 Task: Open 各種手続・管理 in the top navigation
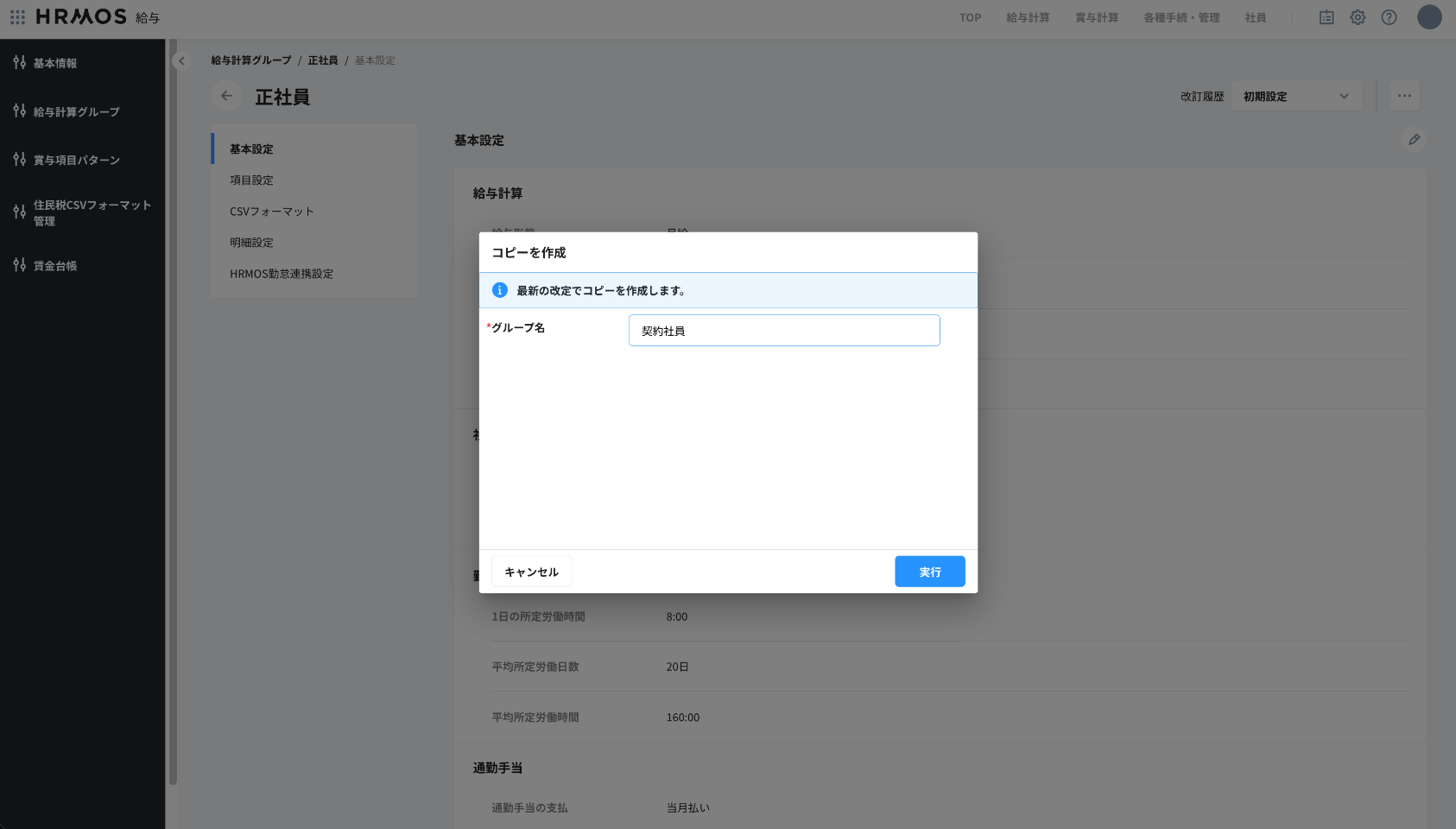1181,17
